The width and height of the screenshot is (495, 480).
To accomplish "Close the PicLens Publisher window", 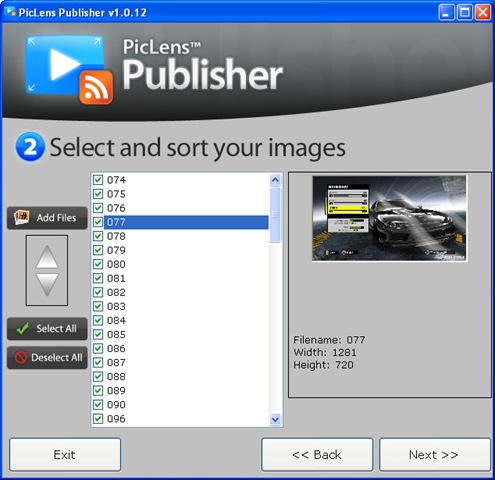I will pyautogui.click(x=483, y=12).
